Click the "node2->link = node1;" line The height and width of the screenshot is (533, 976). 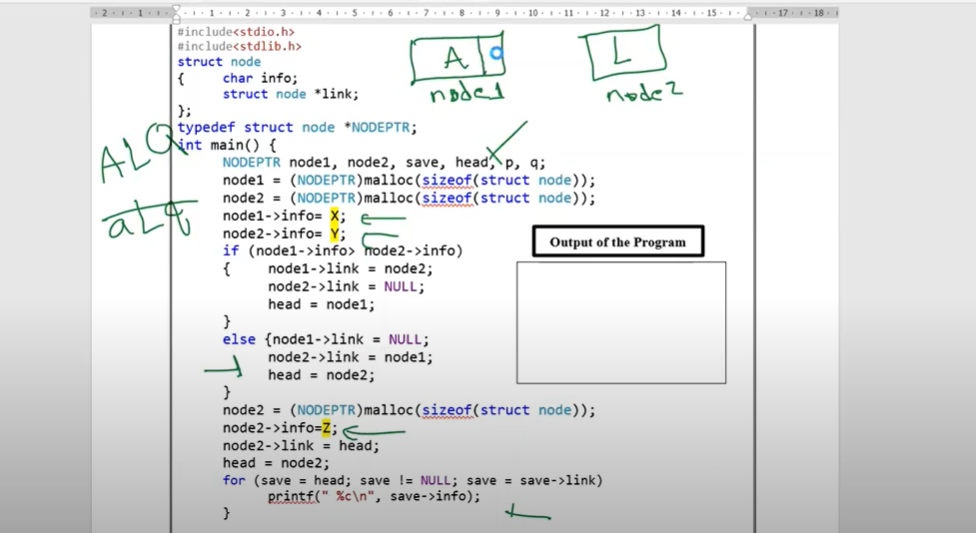(350, 357)
